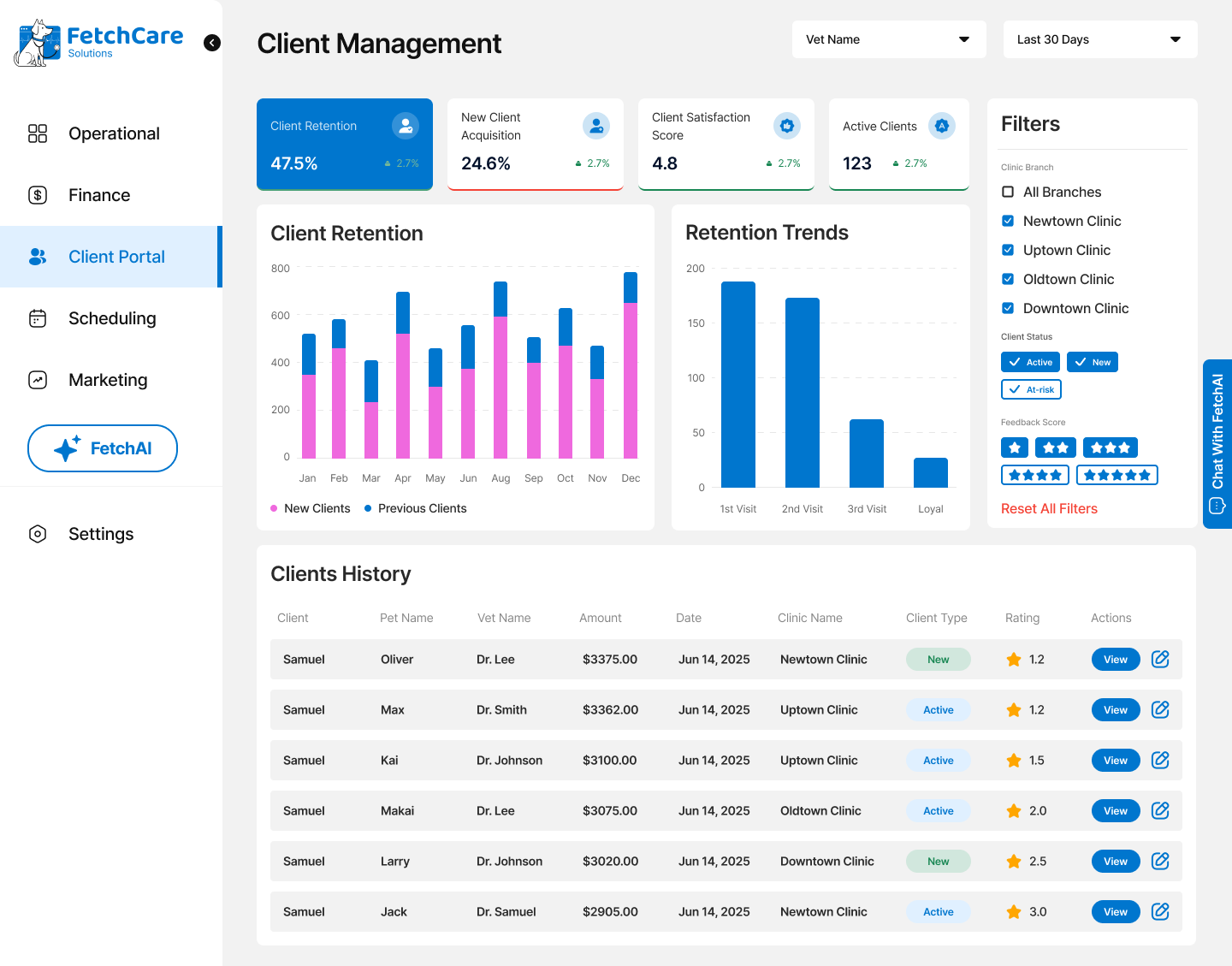Click the Client Retention card user icon
1232x966 pixels.
click(405, 126)
